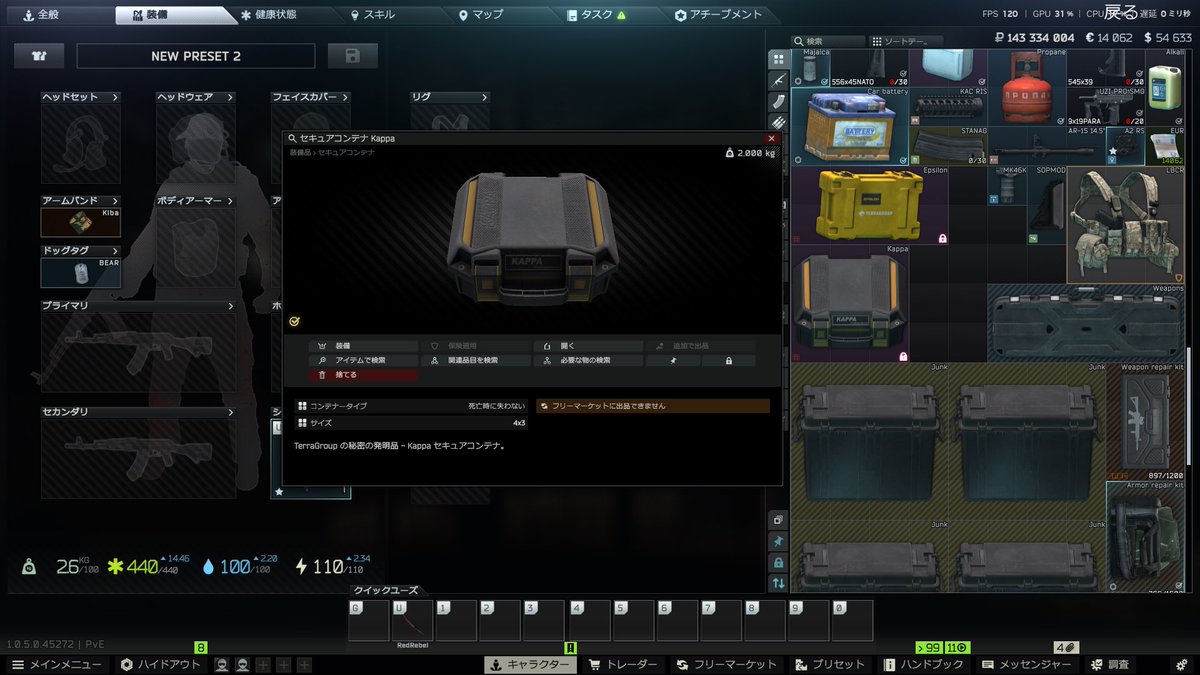Click the shirt preset icon button

click(x=39, y=56)
